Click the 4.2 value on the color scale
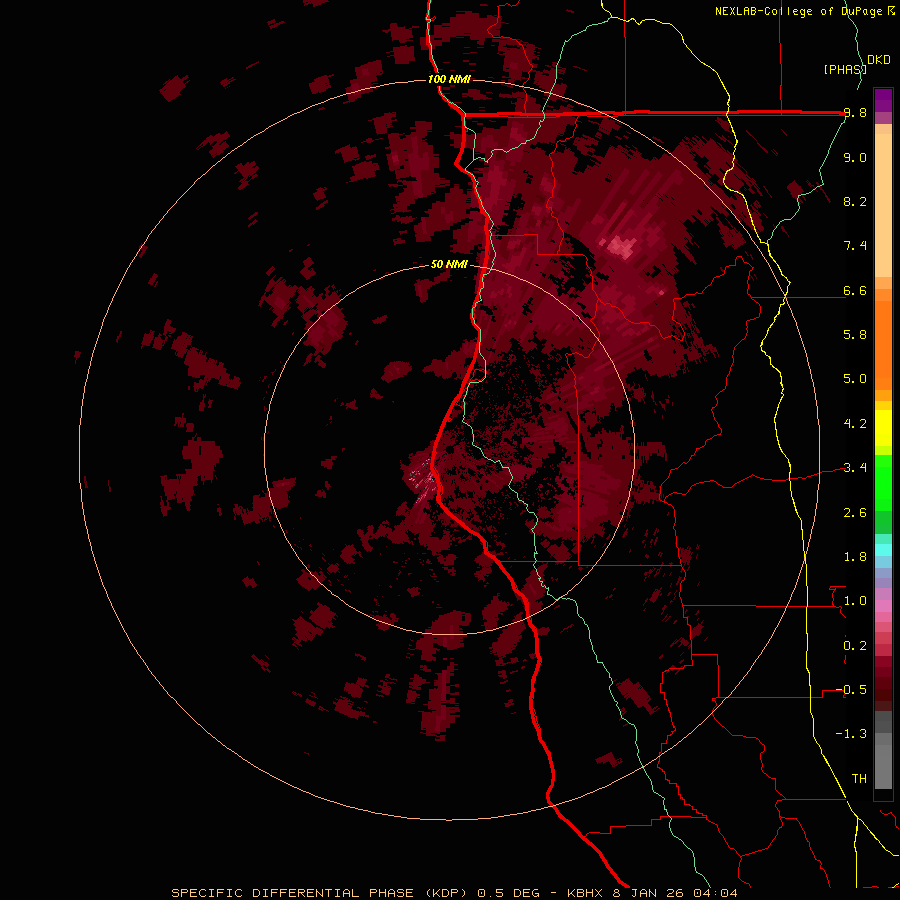900x900 pixels. [x=855, y=424]
